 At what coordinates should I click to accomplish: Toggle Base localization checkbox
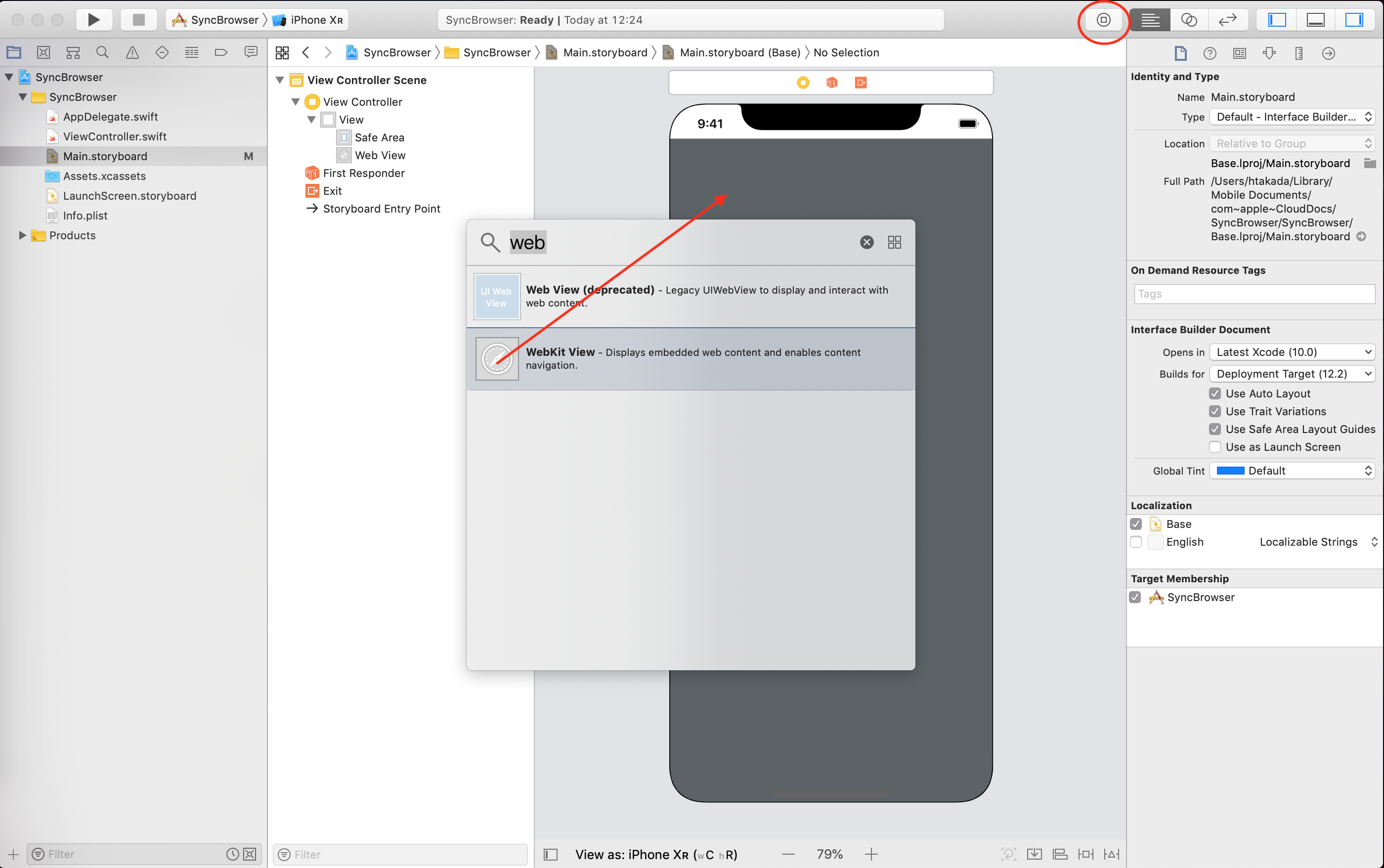pos(1135,523)
